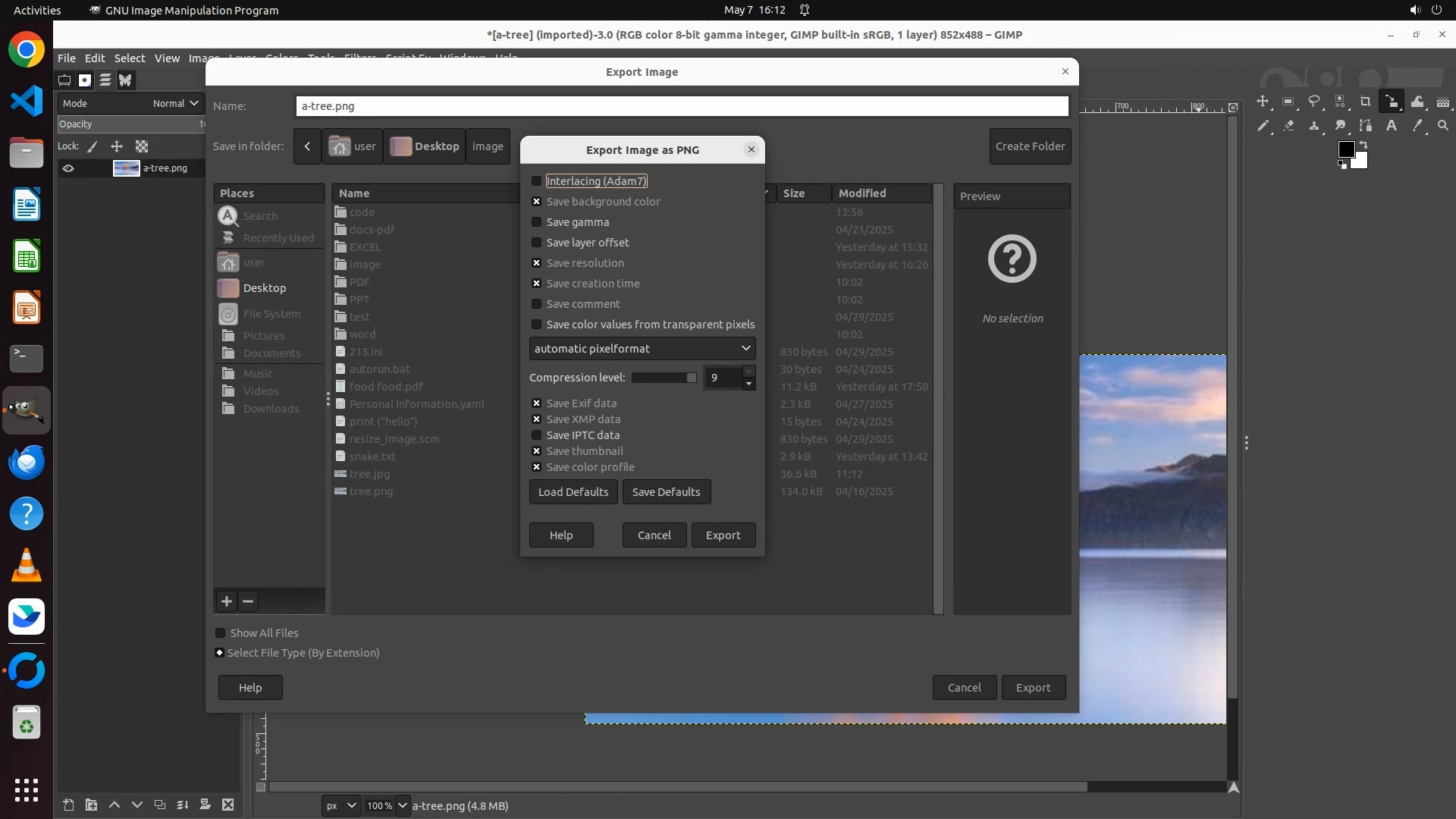Open the File menu
This screenshot has height=819, width=1456.
click(x=67, y=58)
